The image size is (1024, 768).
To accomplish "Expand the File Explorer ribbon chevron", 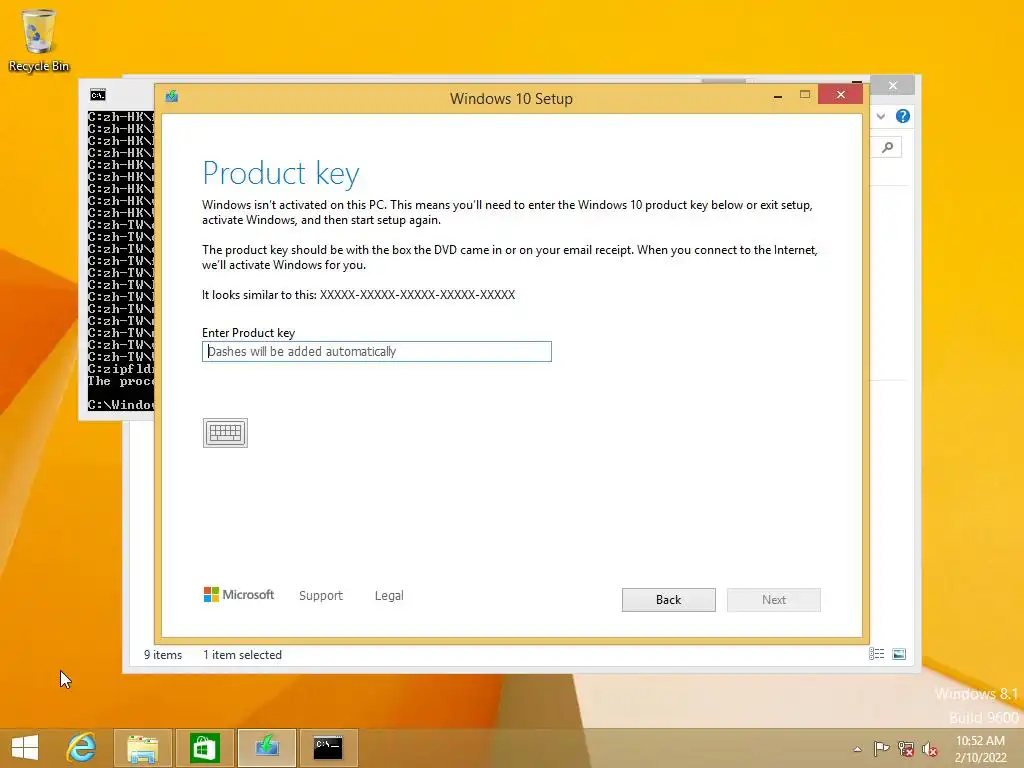I will (881, 116).
